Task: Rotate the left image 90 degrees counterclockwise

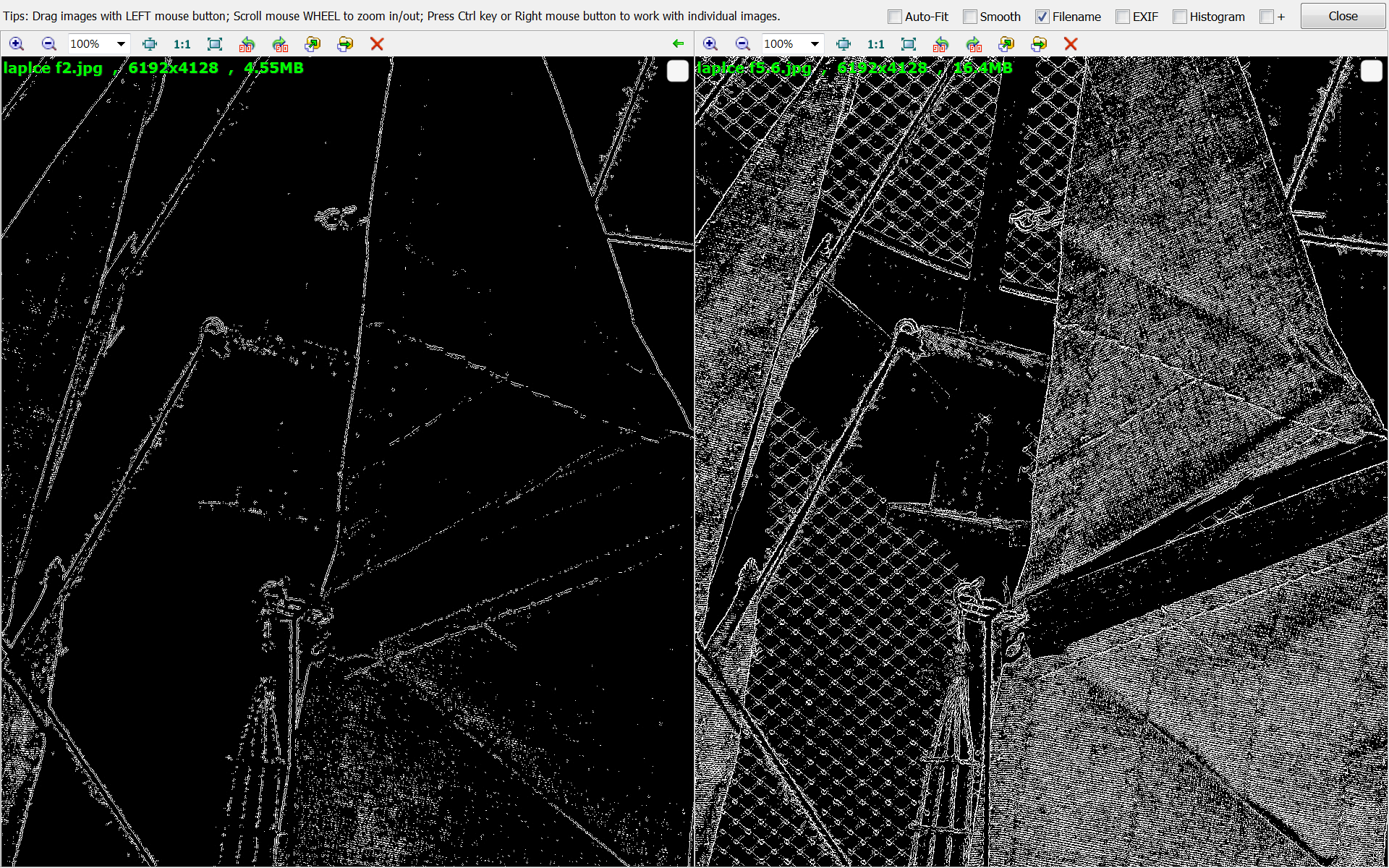Action: pyautogui.click(x=247, y=44)
